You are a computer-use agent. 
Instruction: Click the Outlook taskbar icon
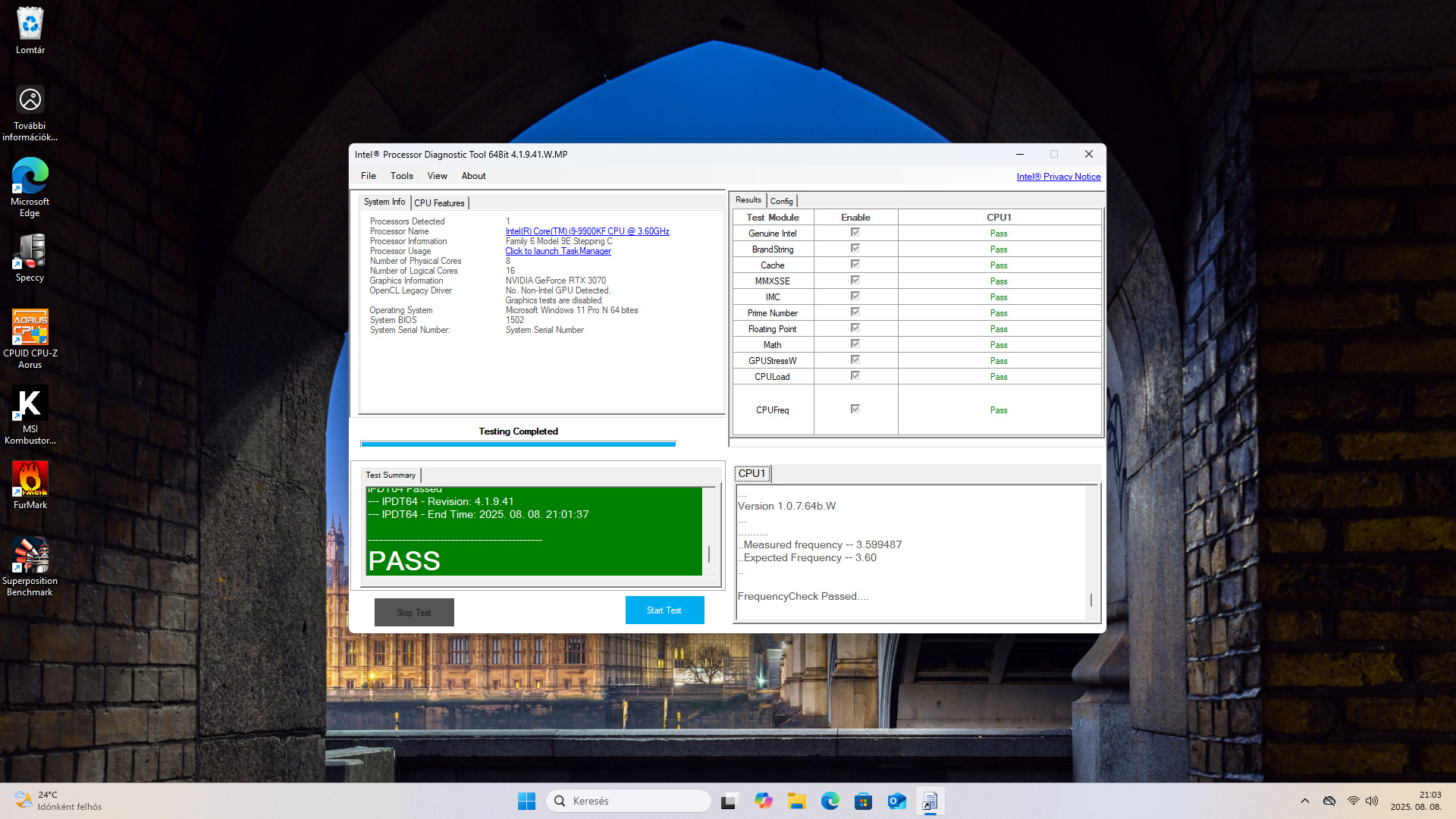pyautogui.click(x=896, y=801)
